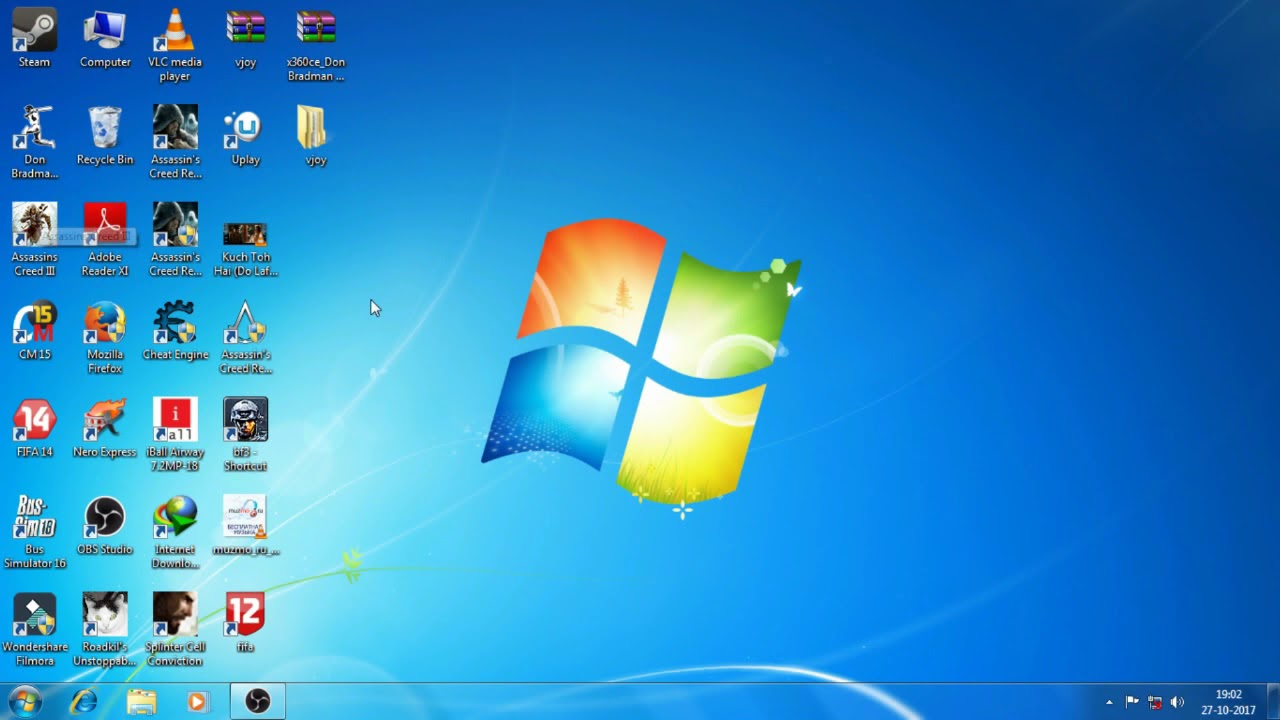
Task: Select hooded Assassin's Creed Re icon without shield
Action: [x=175, y=142]
